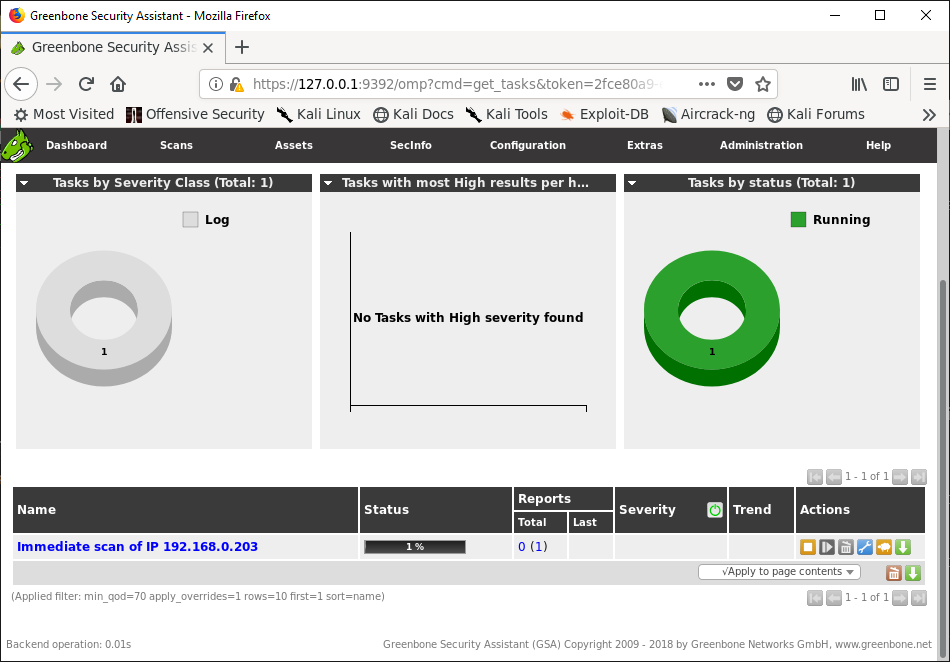
Task: Show more bookmarks via the overflow chevron
Action: [929, 115]
